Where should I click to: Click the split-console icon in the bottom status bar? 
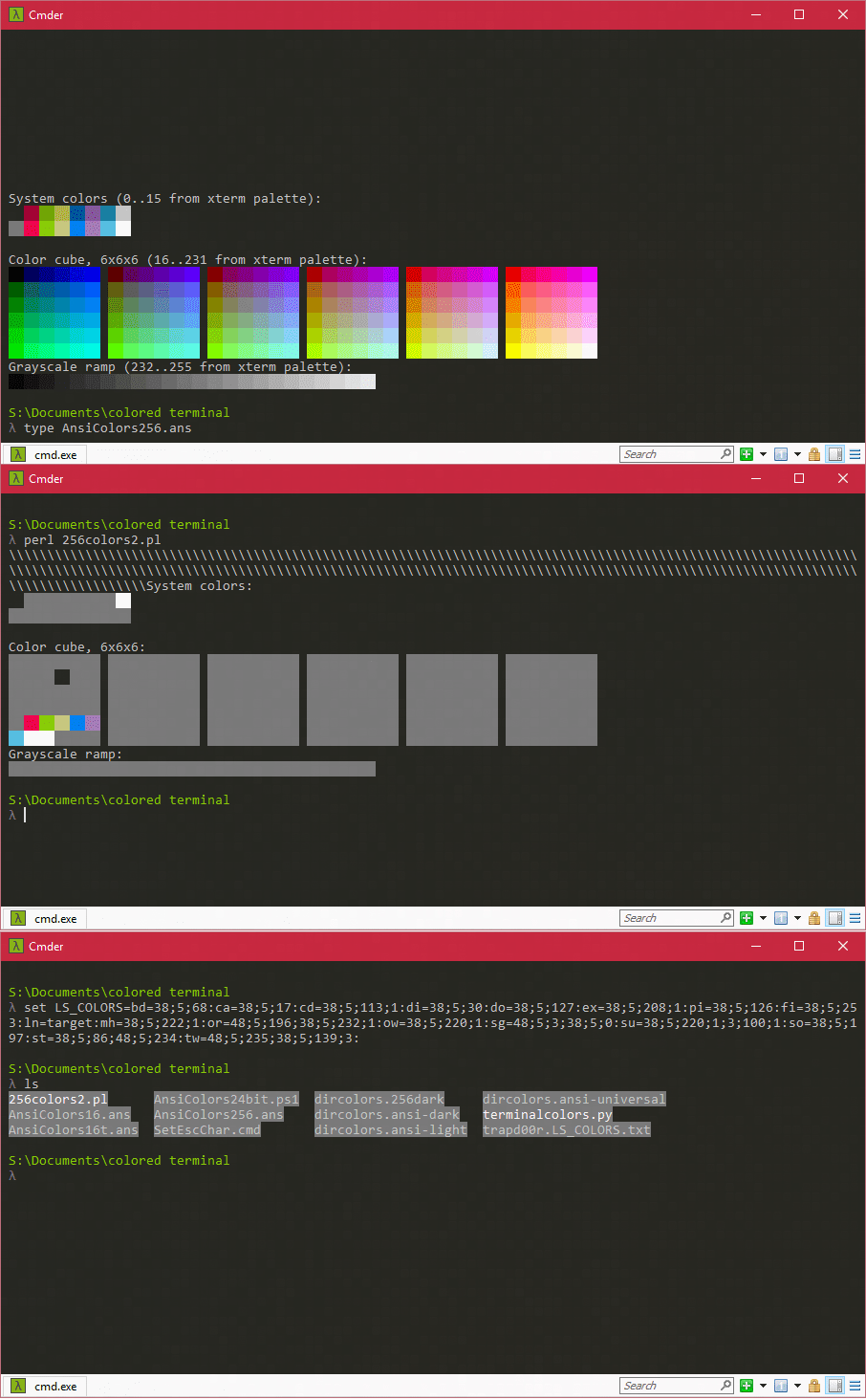click(781, 1385)
